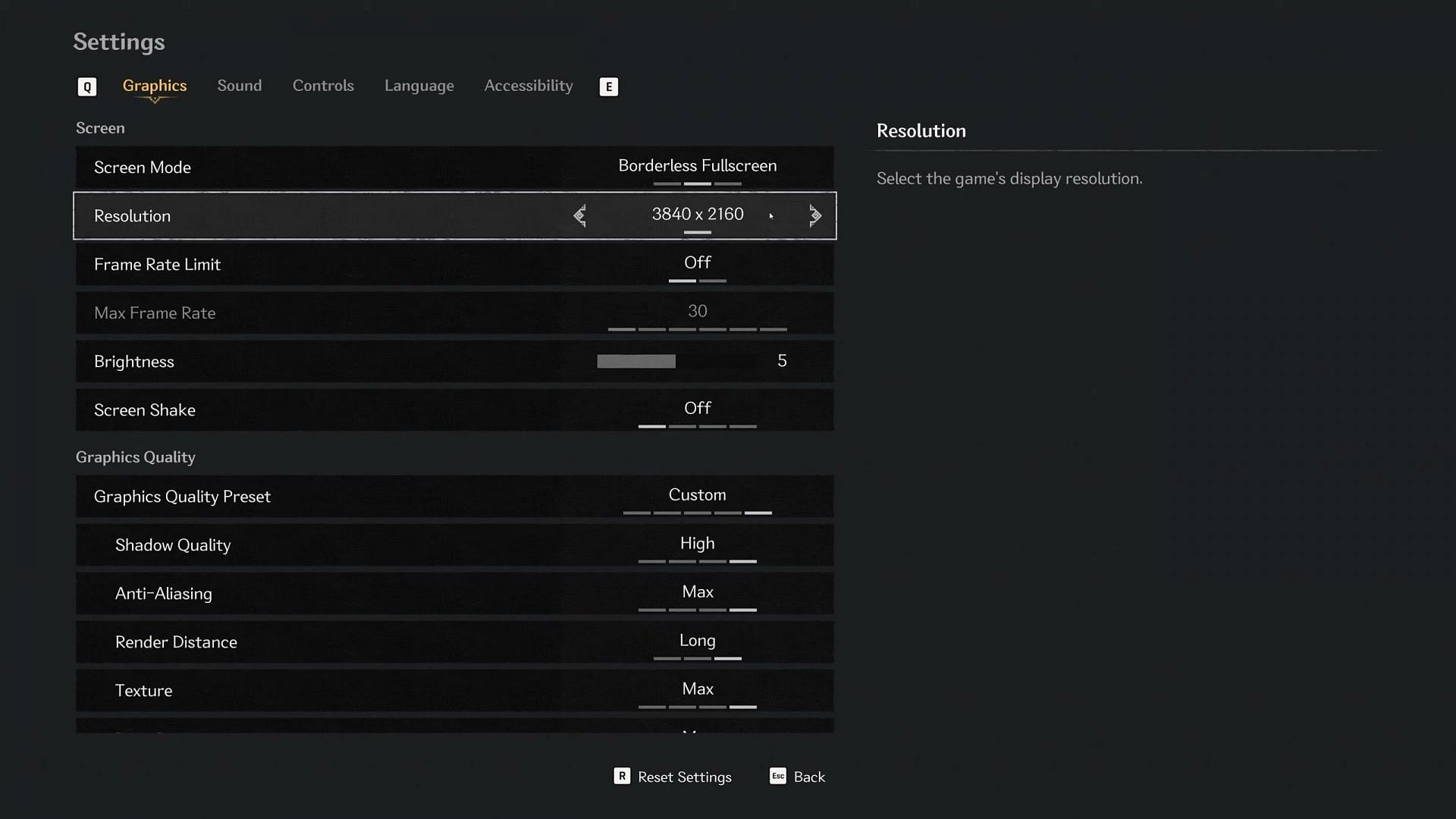Change the Render Distance Long option
The image size is (1456, 819).
coord(697,641)
